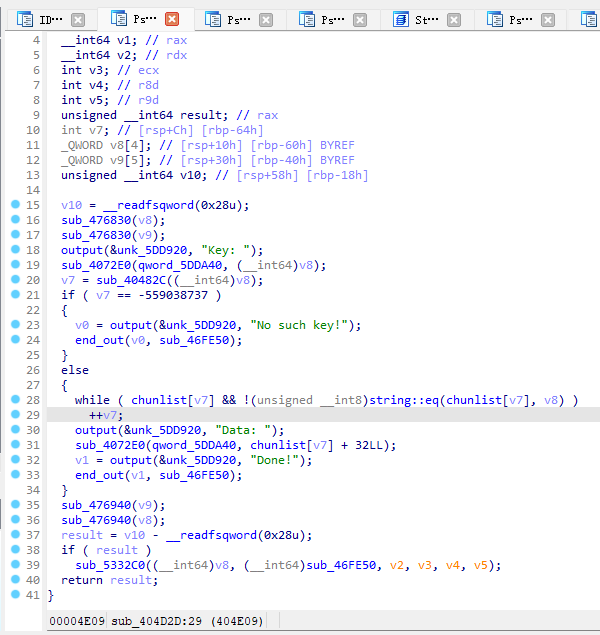
Task: Click __readfsqword on line 15
Action: coord(149,205)
